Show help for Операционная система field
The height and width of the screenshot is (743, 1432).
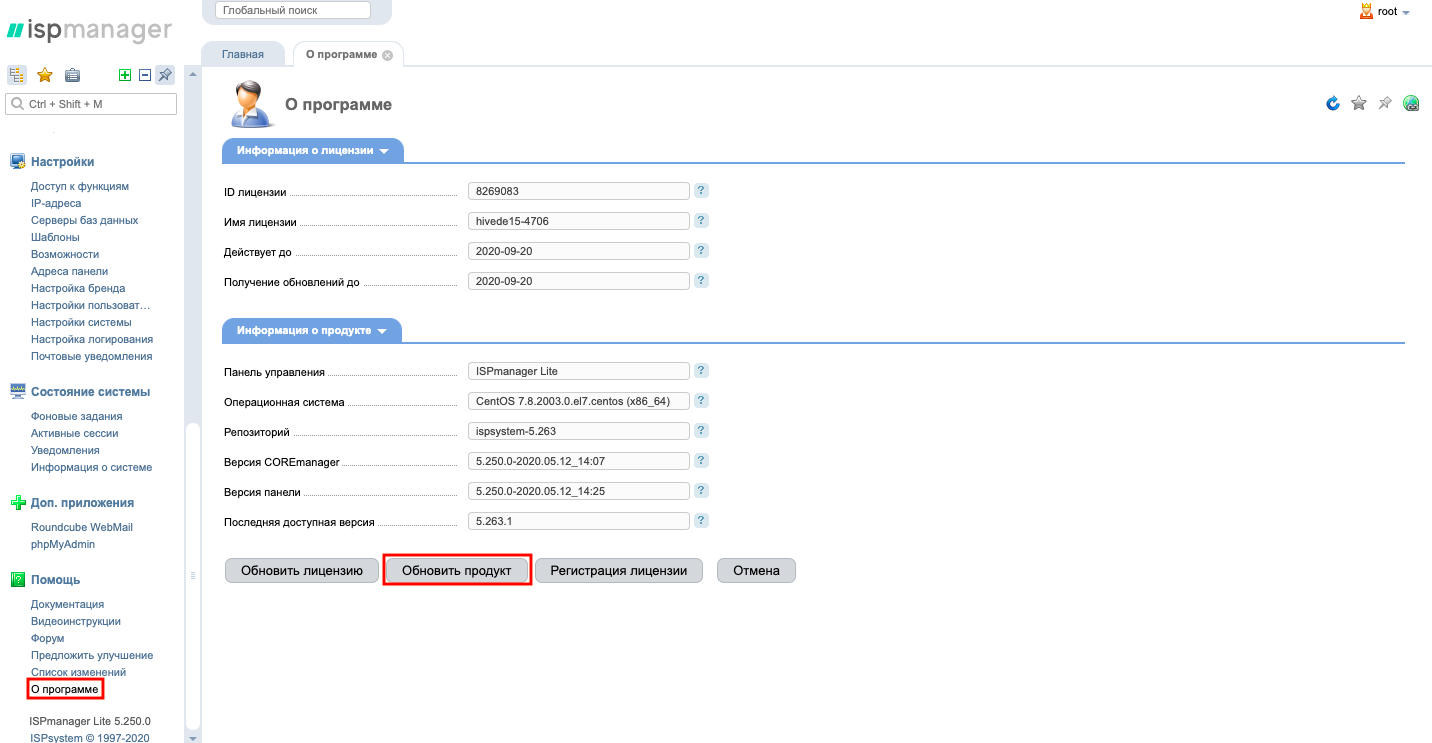click(x=701, y=400)
